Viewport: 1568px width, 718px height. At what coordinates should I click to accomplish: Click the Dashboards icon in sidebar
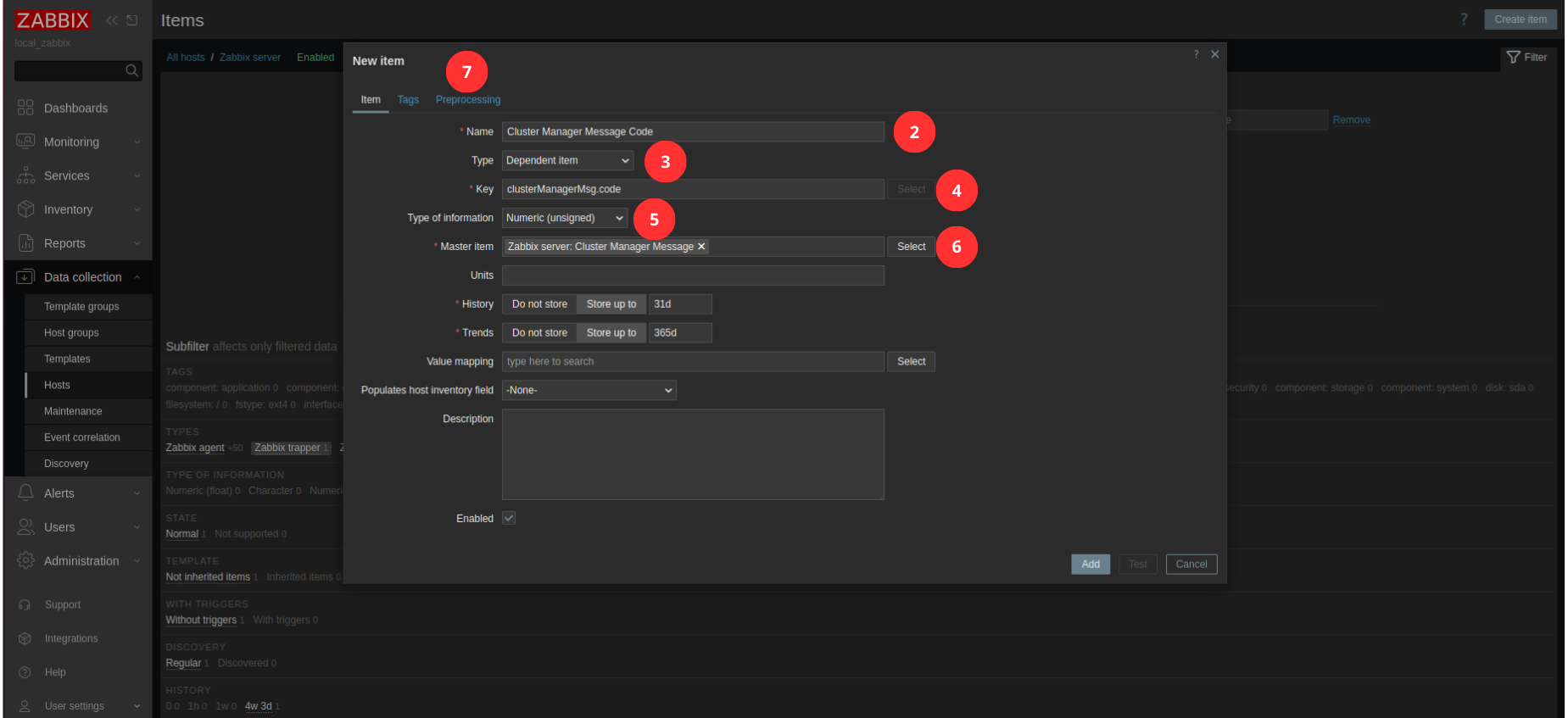point(25,108)
